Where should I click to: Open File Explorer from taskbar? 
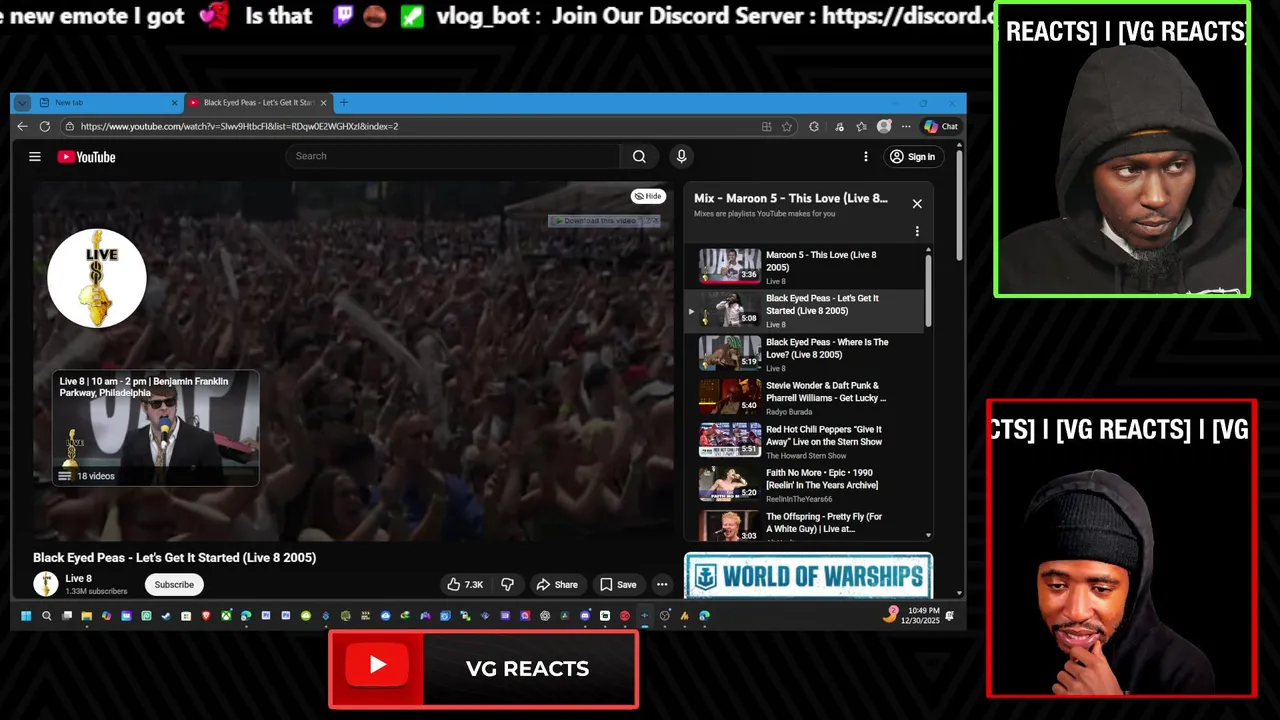pos(86,616)
